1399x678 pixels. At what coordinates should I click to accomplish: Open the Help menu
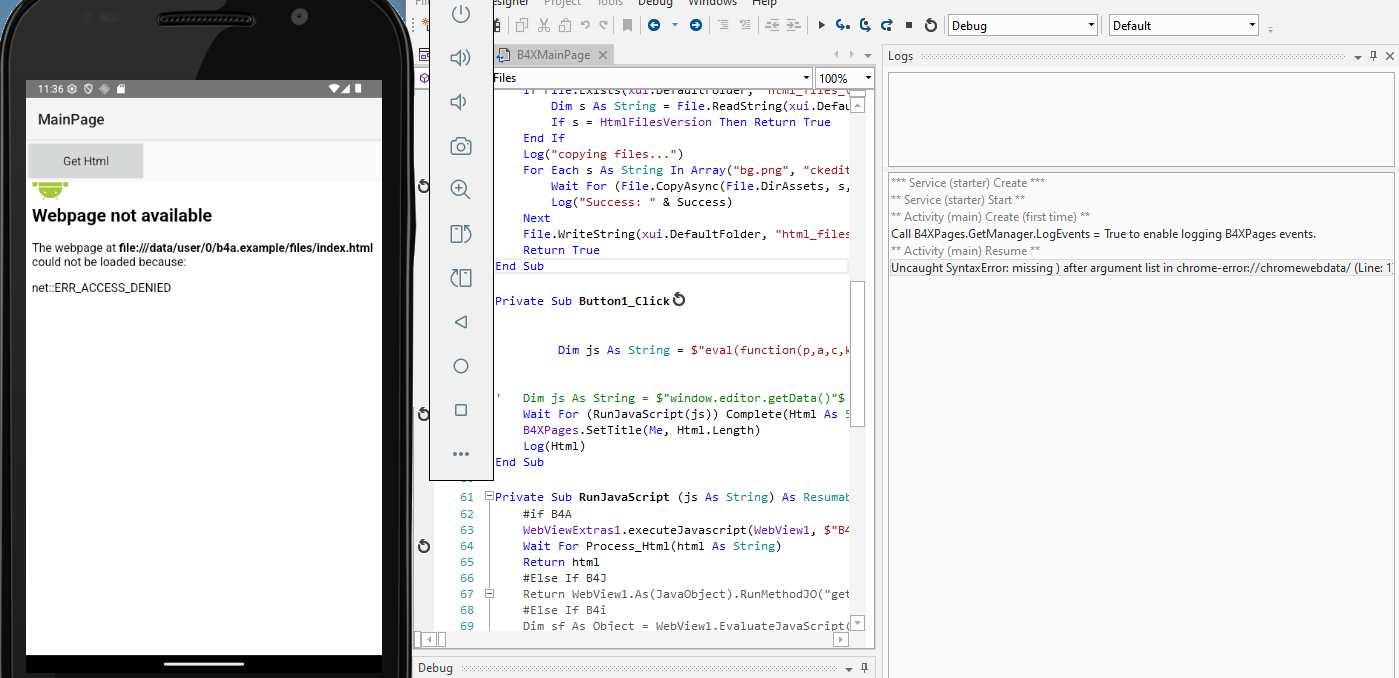[764, 3]
